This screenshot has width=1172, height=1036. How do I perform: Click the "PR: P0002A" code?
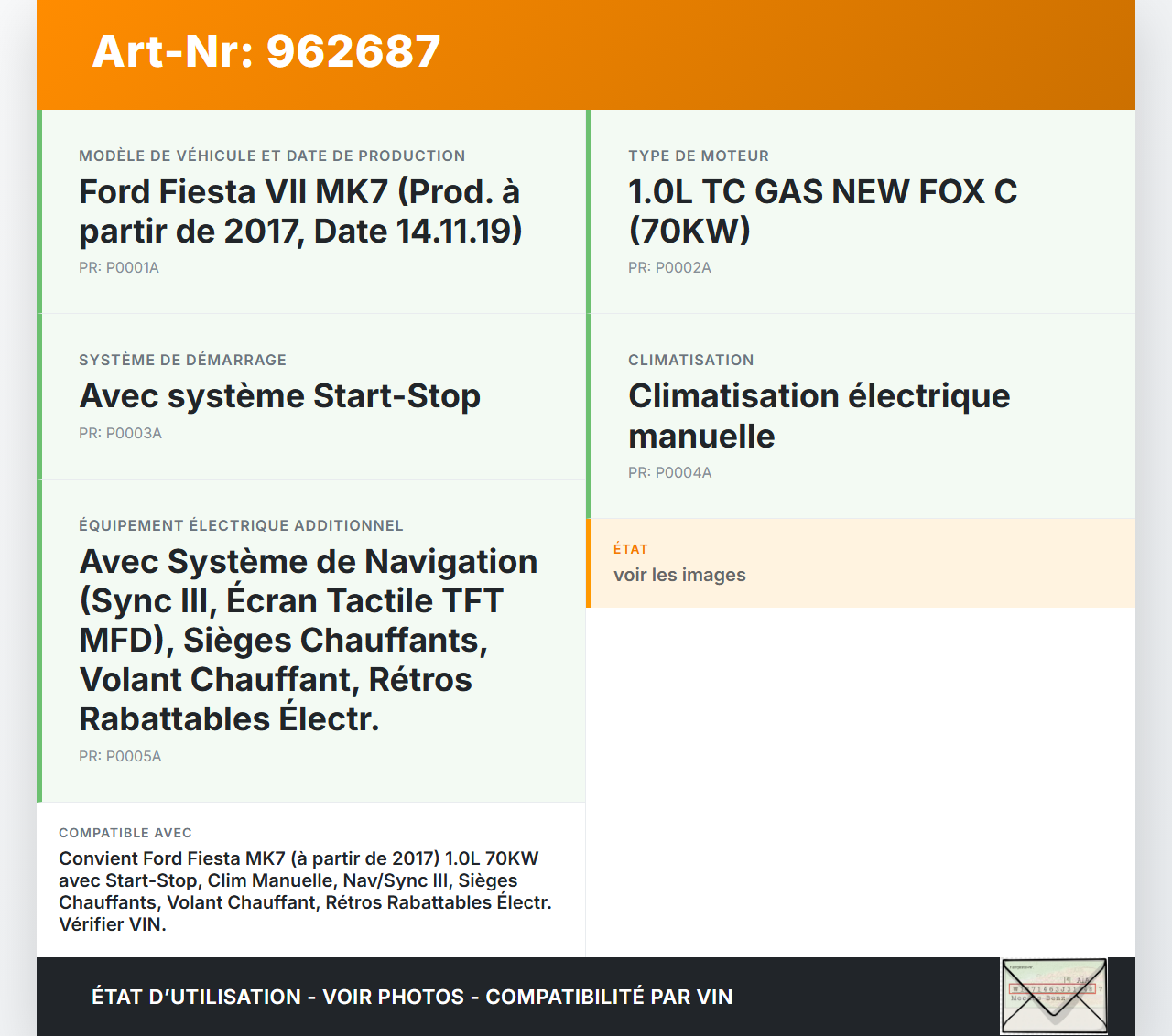[669, 268]
